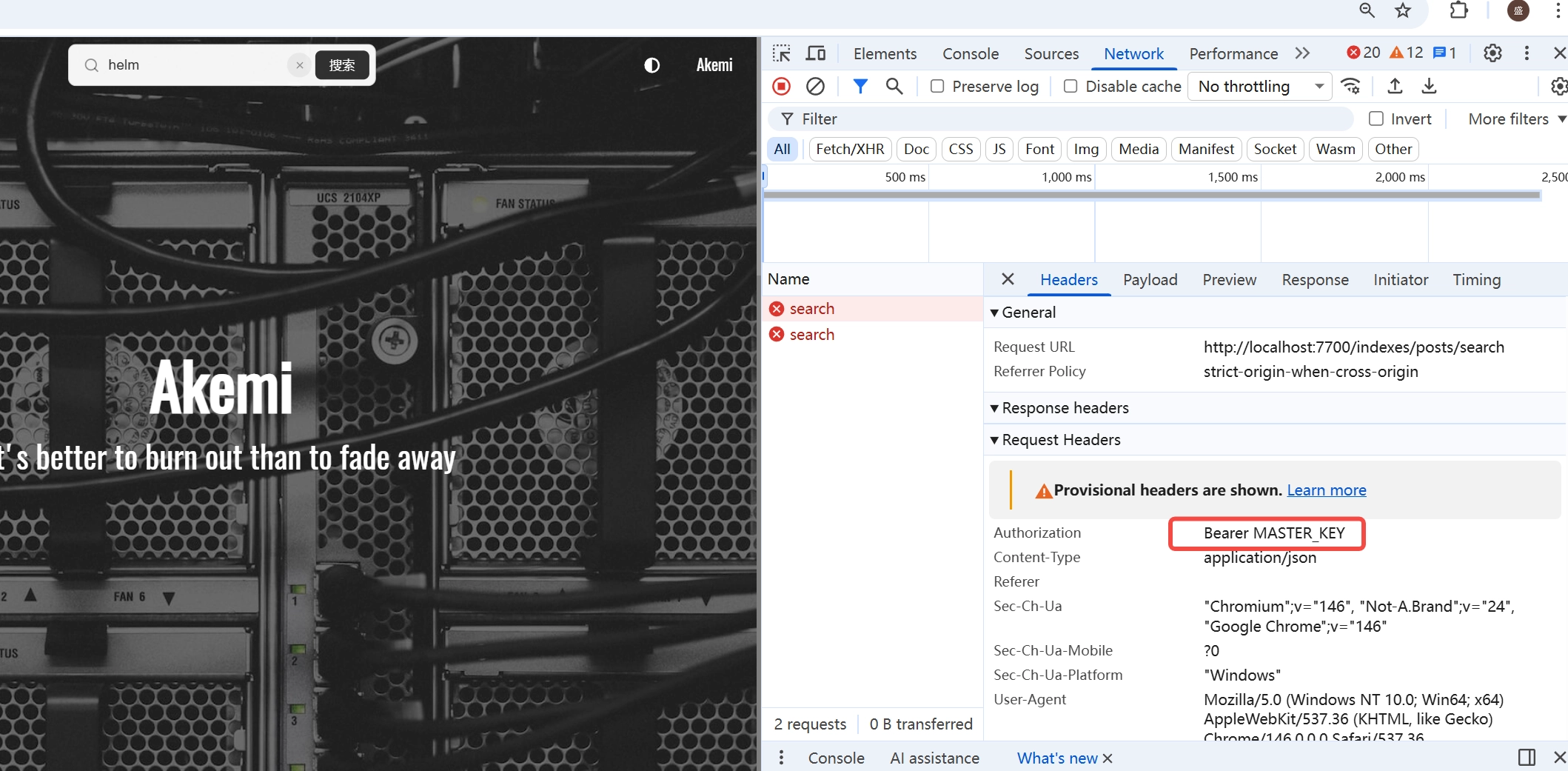Screen dimensions: 1568x771
Task: Open the No throttling dropdown
Action: 1259,87
